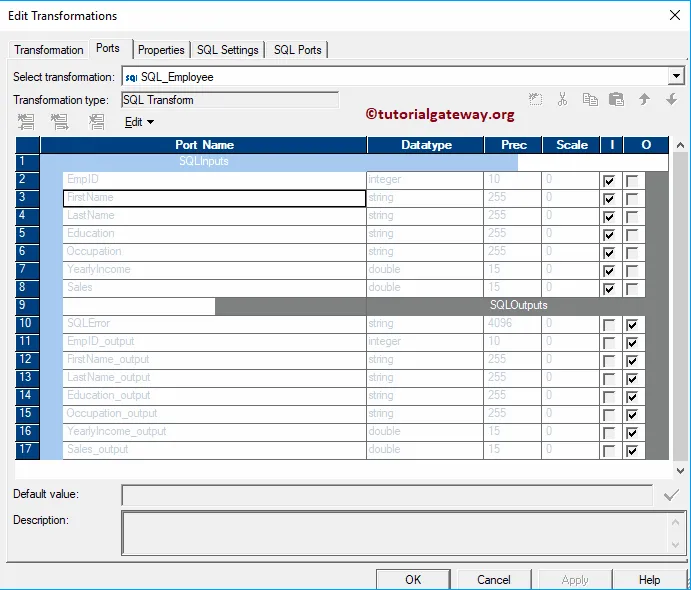Click the cut port scissors icon
This screenshot has width=691, height=590.
[562, 100]
